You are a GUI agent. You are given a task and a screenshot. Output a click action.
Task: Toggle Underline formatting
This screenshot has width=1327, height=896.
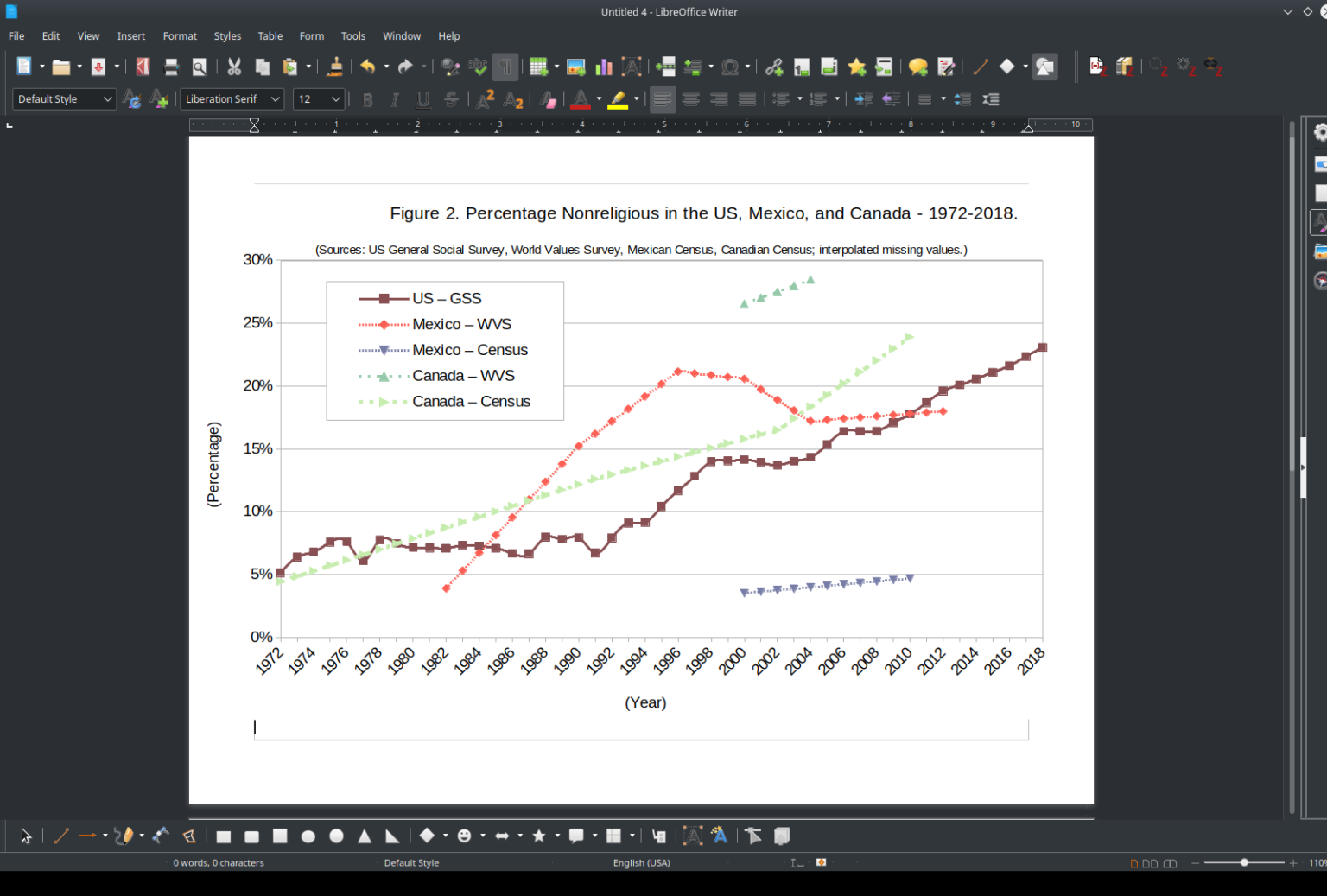click(423, 99)
